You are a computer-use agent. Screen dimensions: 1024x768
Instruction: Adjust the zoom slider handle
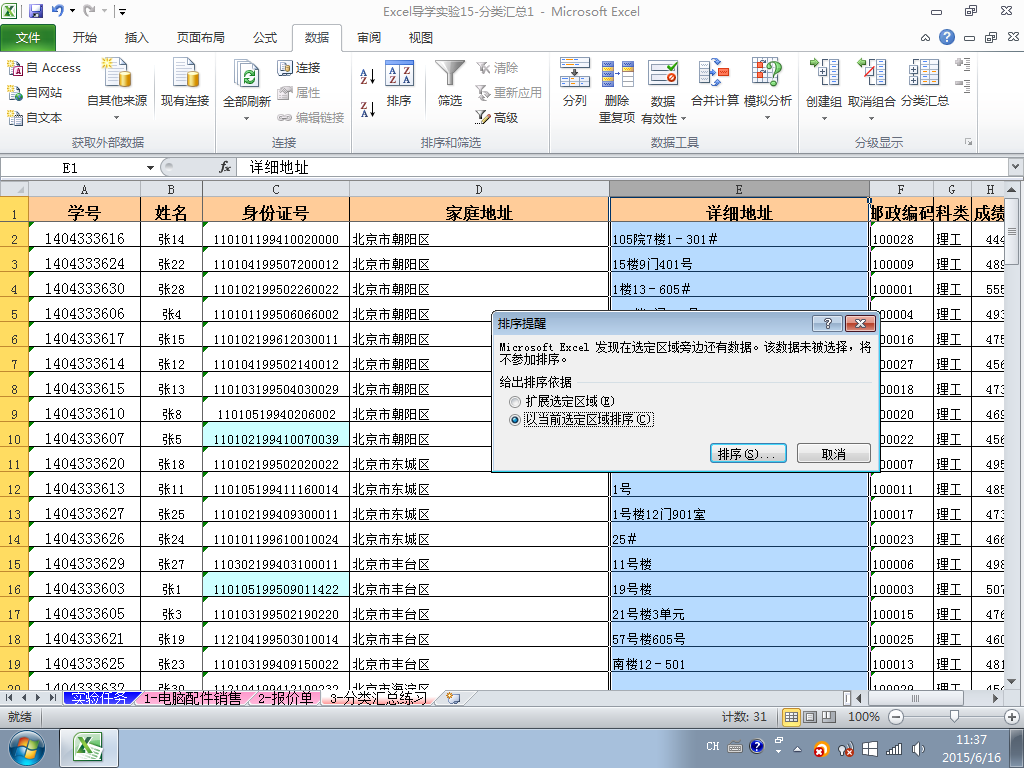click(954, 716)
